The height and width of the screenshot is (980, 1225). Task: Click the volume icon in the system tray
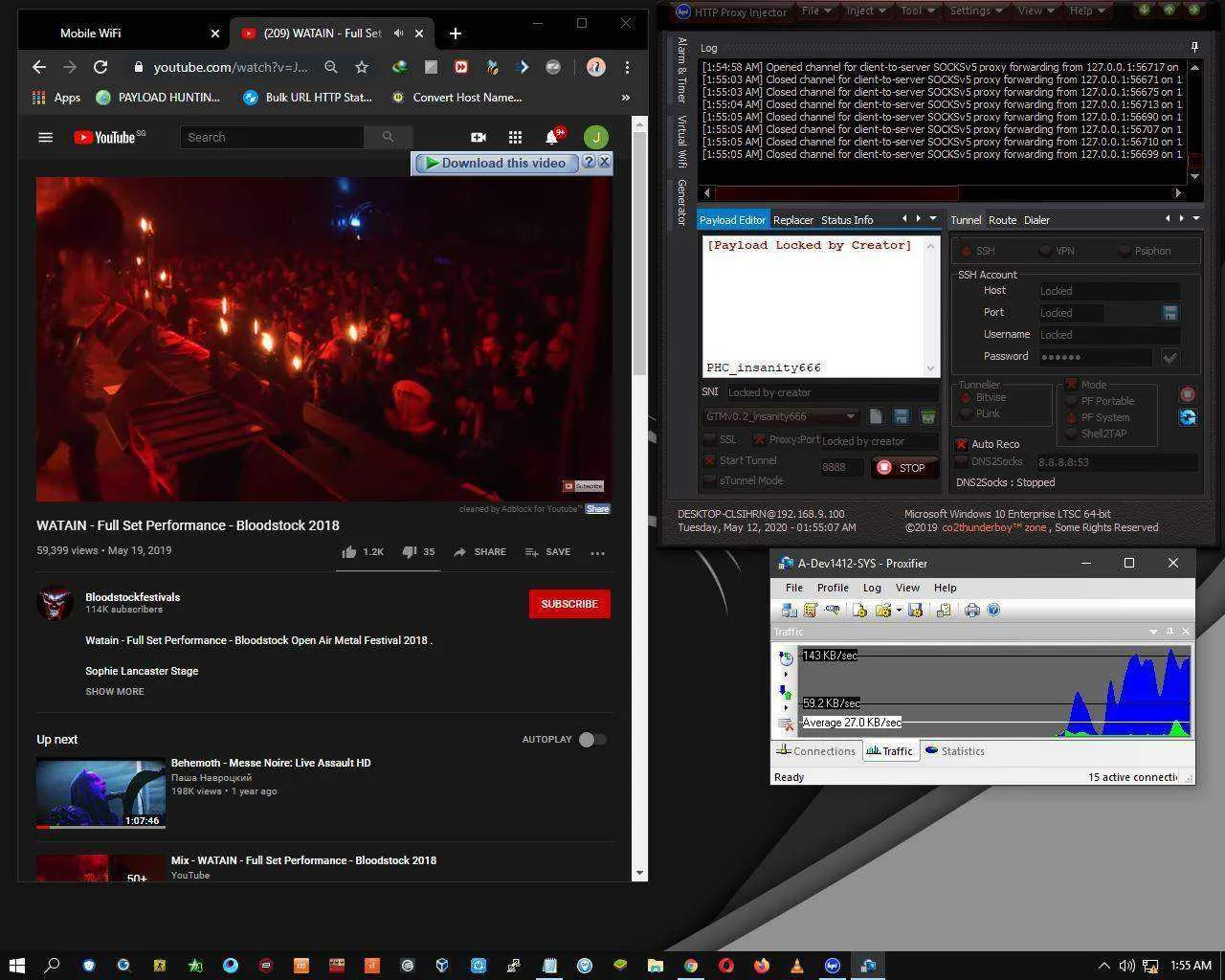1126,966
